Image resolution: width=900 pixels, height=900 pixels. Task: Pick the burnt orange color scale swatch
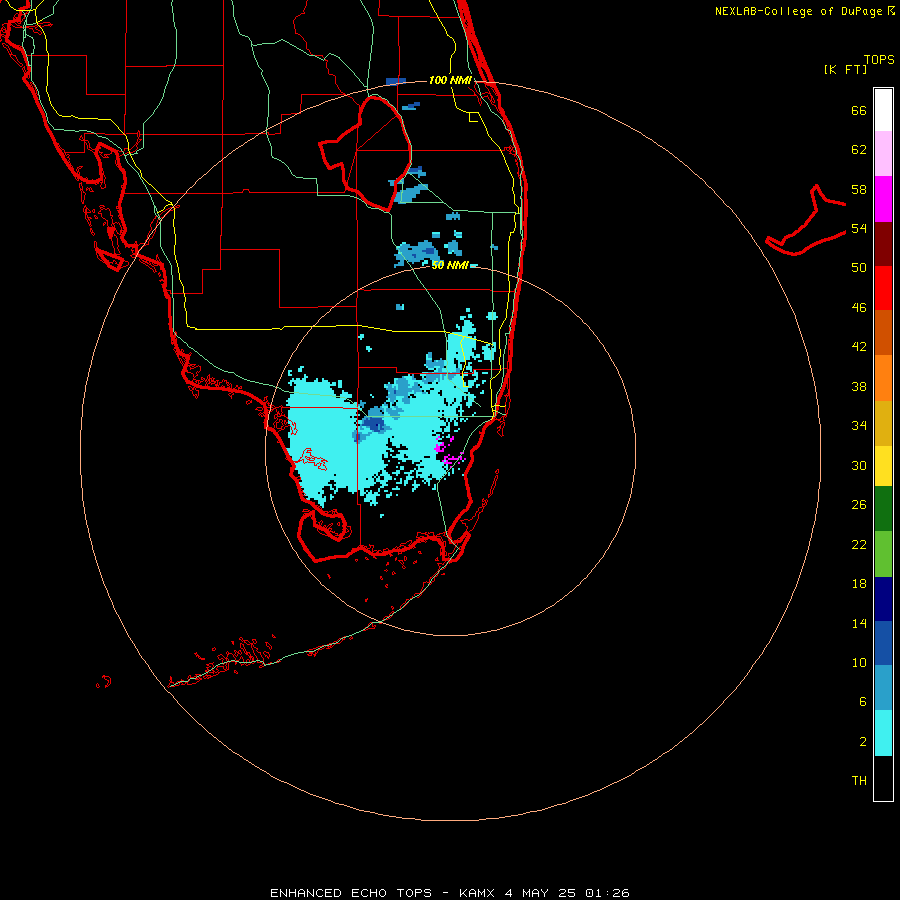point(883,333)
